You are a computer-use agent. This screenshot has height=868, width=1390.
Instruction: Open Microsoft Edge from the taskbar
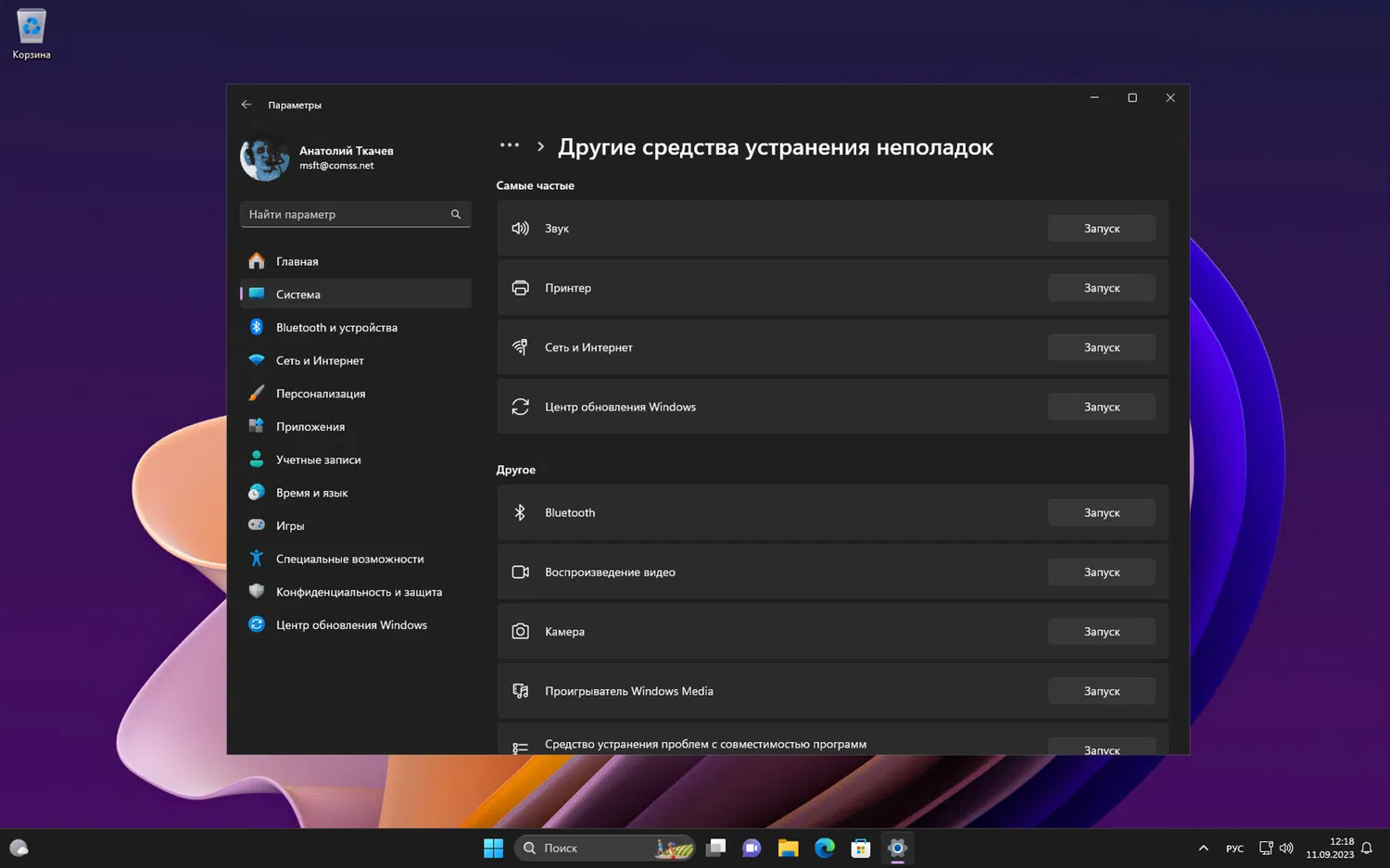pos(824,848)
